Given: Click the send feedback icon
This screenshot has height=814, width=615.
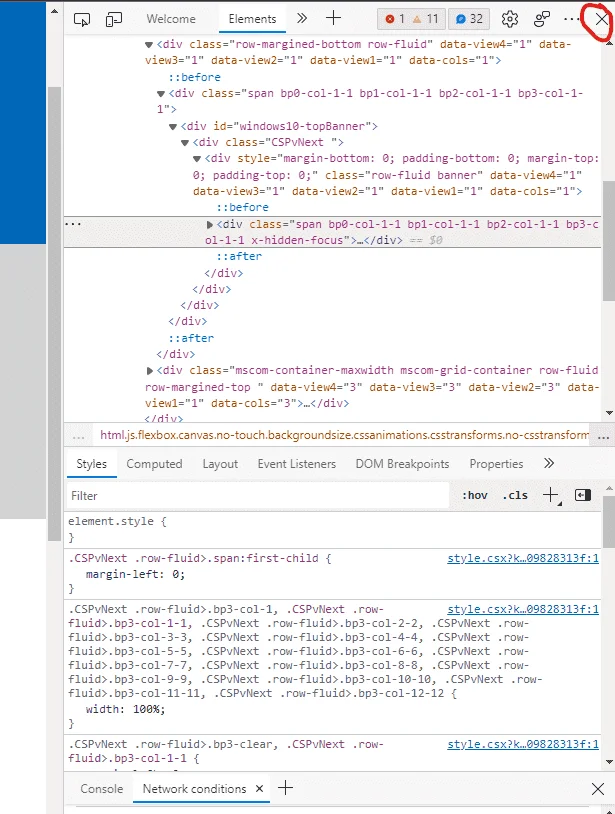Looking at the screenshot, I should [x=542, y=19].
